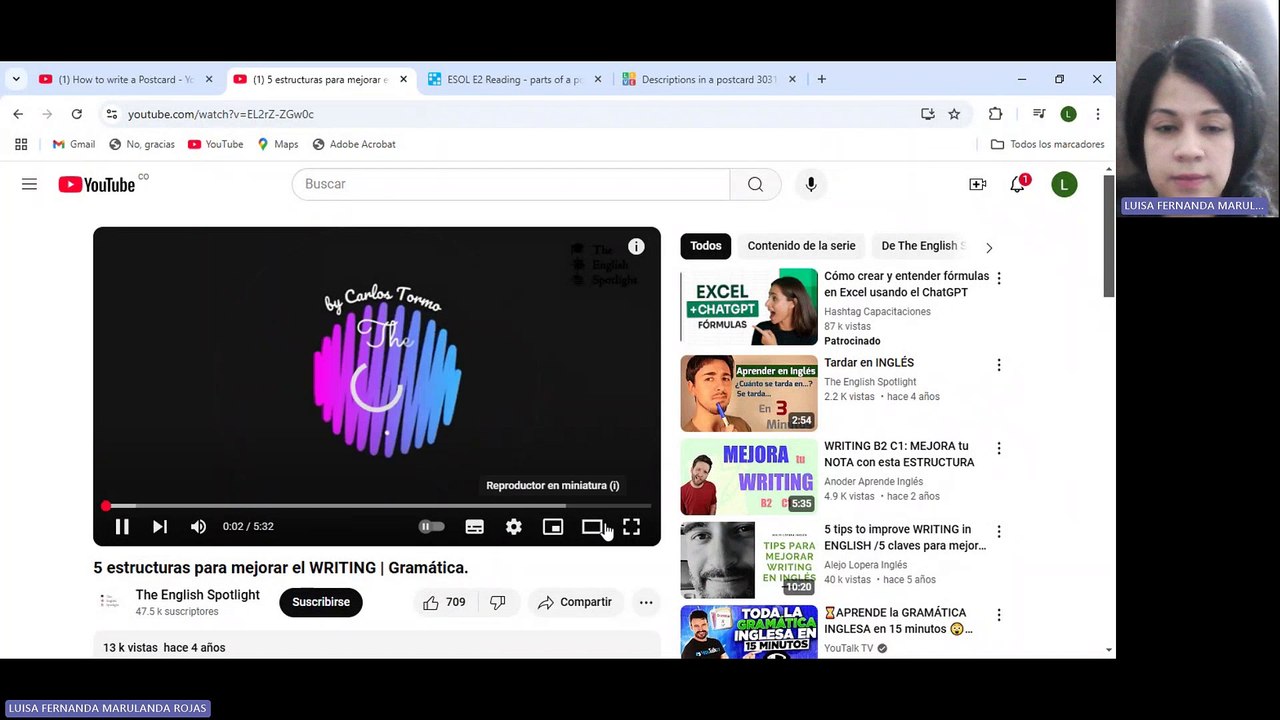Open The English Spotlight channel avatar

[x=109, y=602]
